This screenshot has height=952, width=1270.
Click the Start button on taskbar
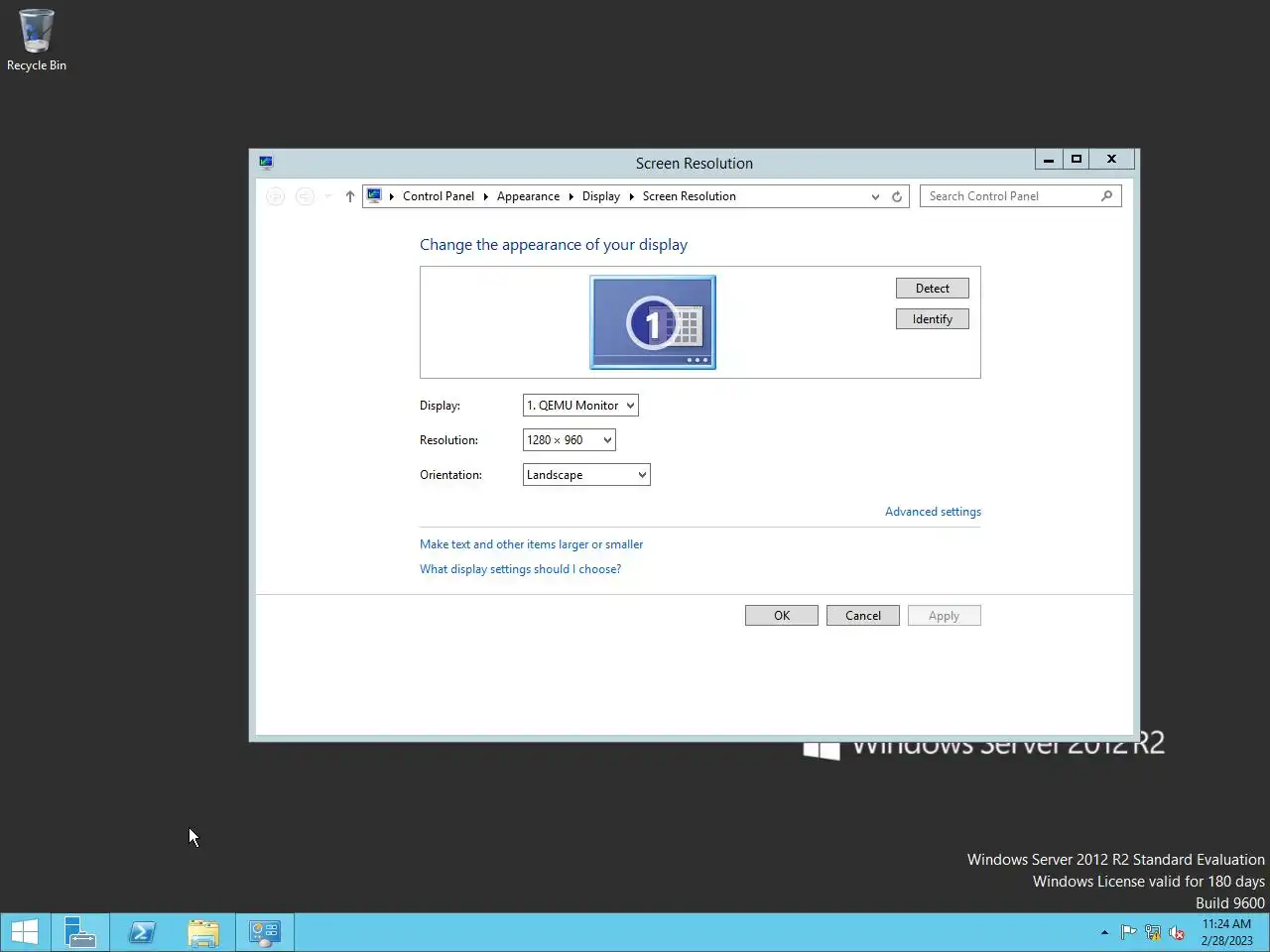[25, 932]
